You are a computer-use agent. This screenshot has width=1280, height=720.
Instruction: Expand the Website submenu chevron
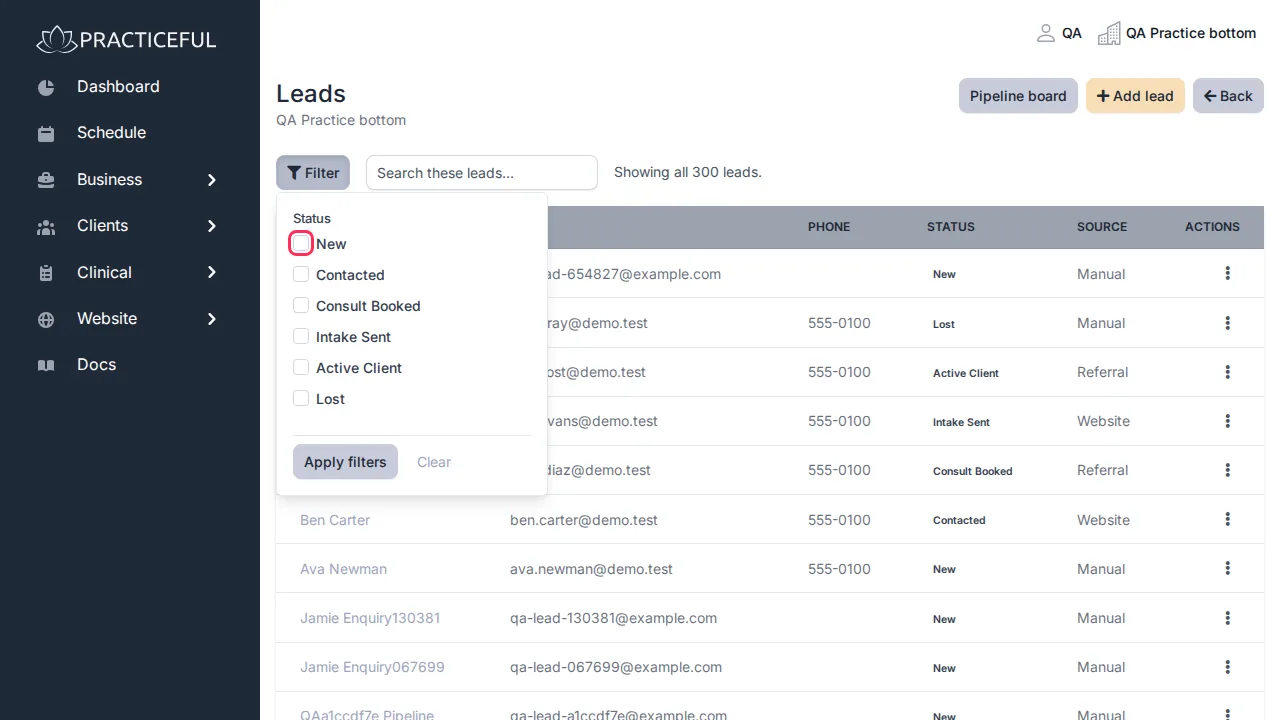(x=212, y=319)
